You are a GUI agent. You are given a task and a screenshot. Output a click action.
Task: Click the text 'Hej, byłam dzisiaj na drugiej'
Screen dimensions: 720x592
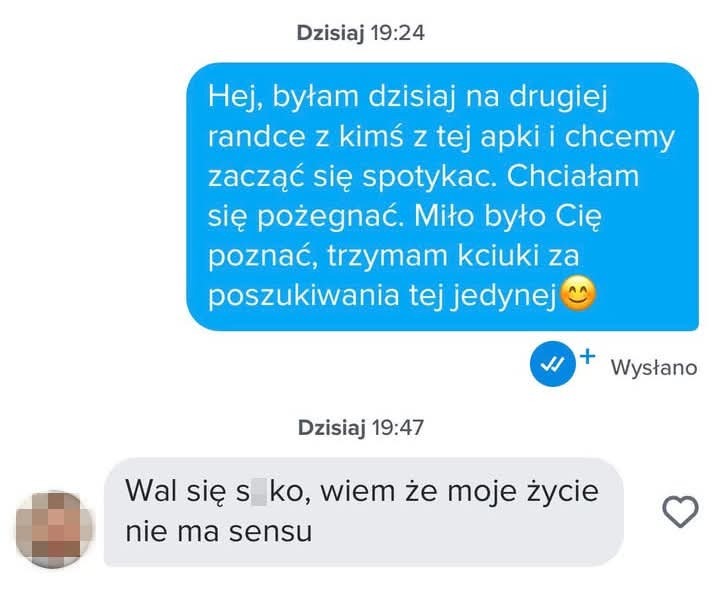coord(408,98)
